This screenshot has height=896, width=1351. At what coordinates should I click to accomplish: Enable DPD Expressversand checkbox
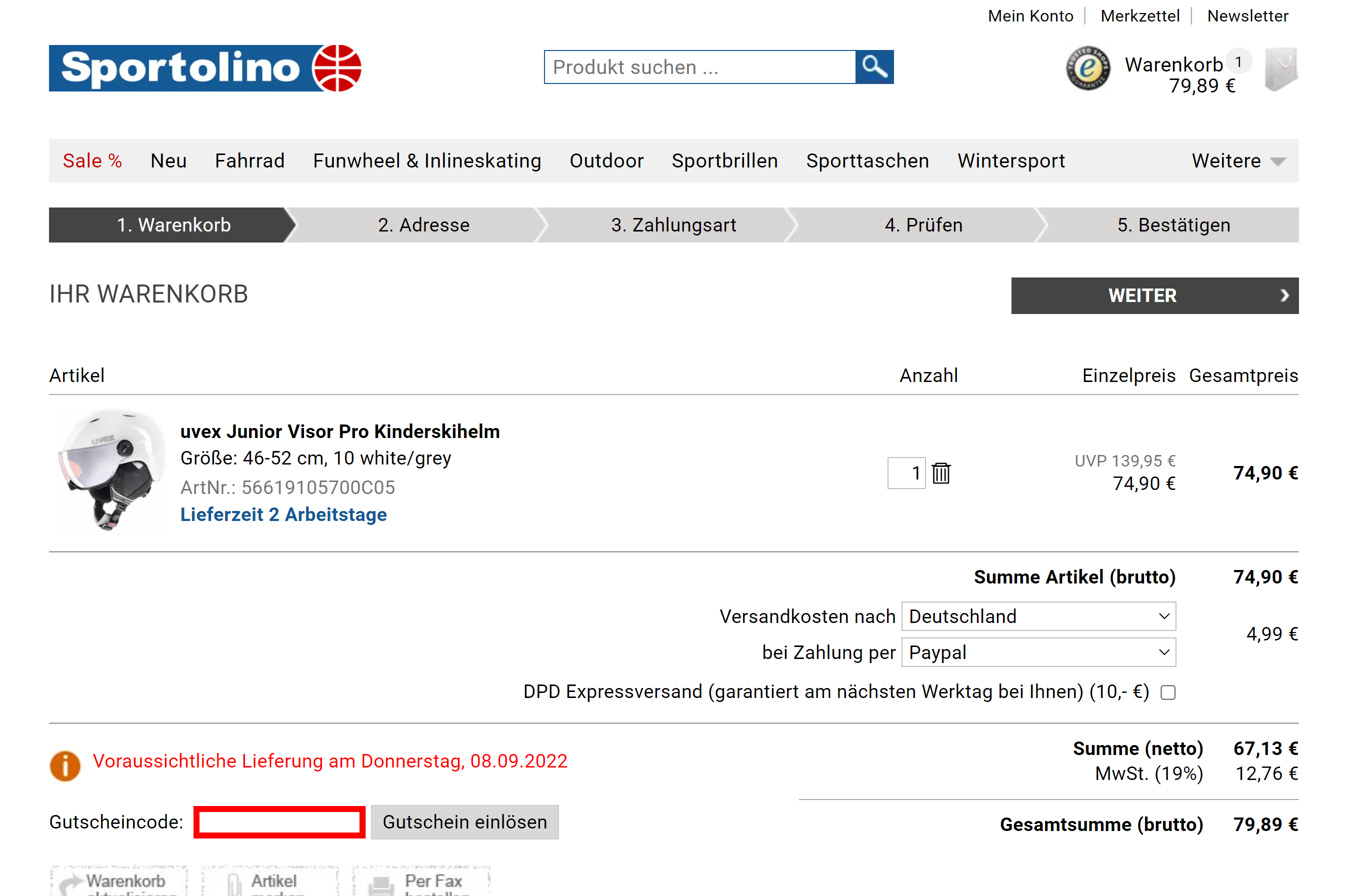click(x=1168, y=692)
